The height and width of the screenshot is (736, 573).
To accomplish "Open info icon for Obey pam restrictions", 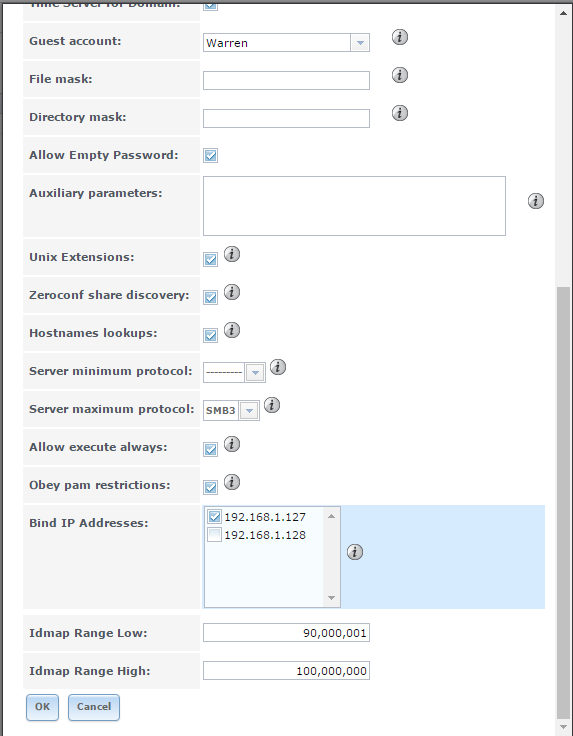I will [x=231, y=482].
